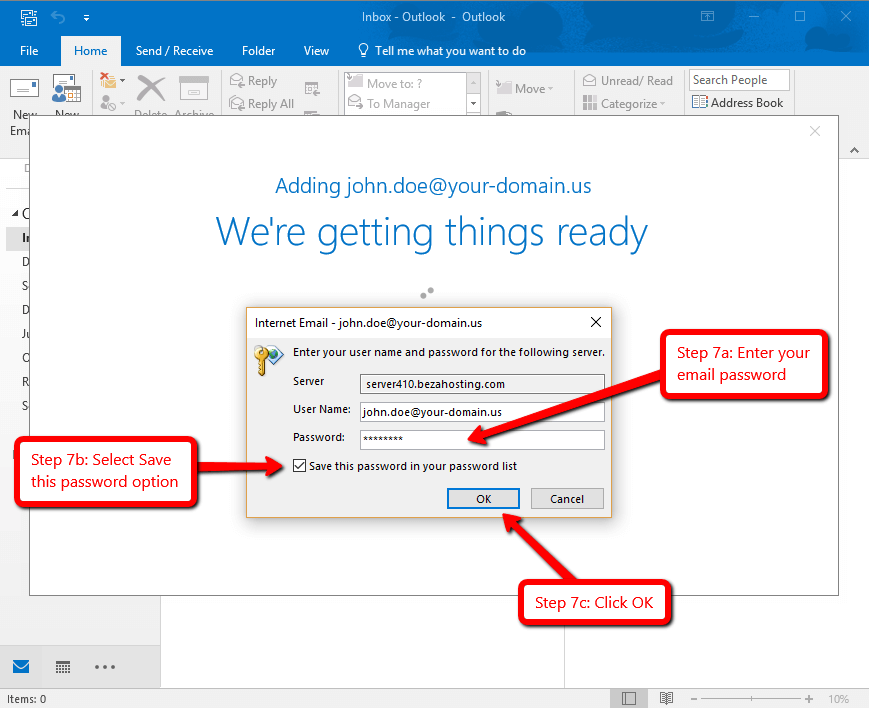
Task: Click the Reply button in the ribbon
Action: [x=253, y=81]
